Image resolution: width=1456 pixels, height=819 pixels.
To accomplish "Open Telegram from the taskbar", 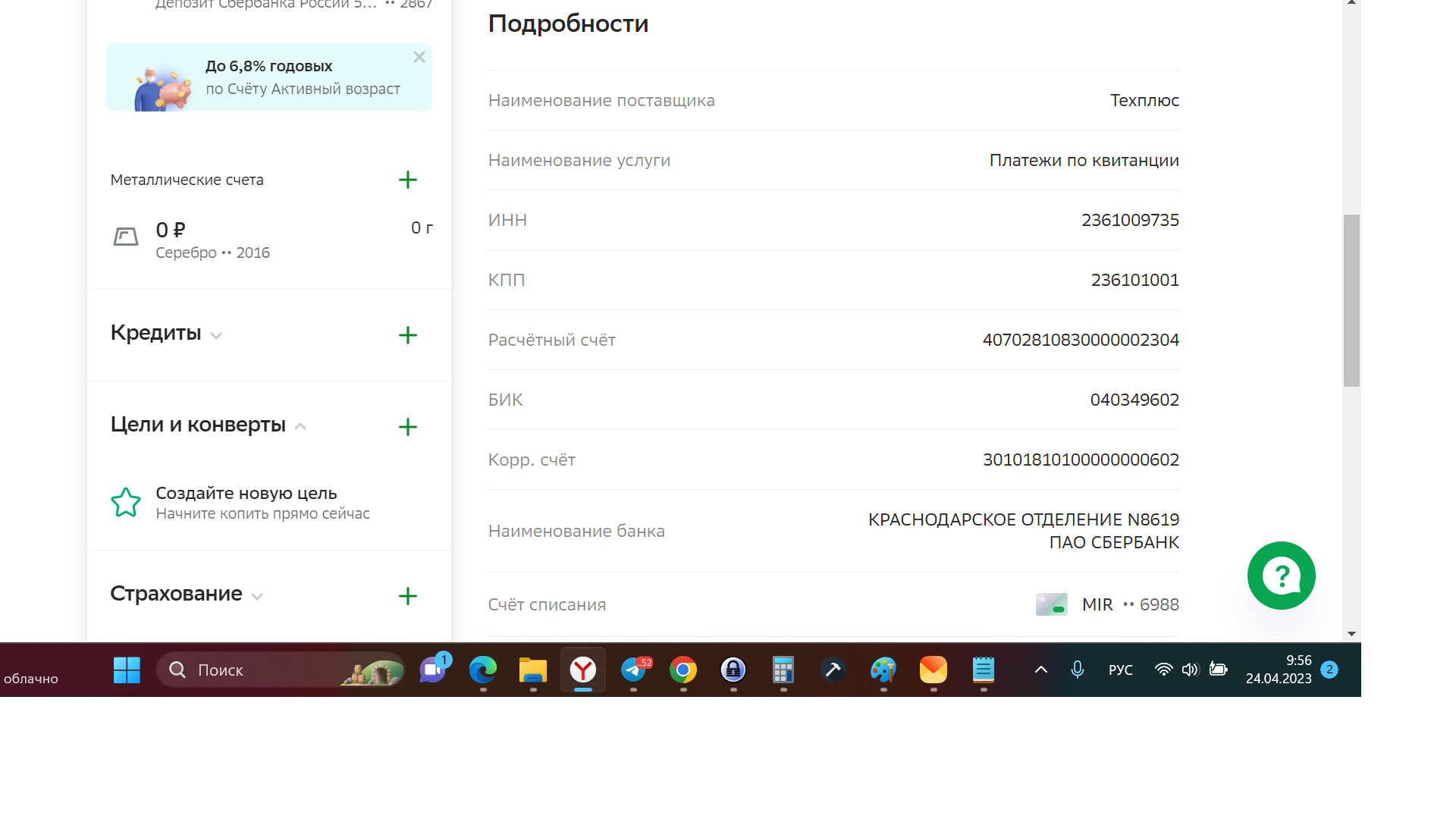I will (x=634, y=670).
